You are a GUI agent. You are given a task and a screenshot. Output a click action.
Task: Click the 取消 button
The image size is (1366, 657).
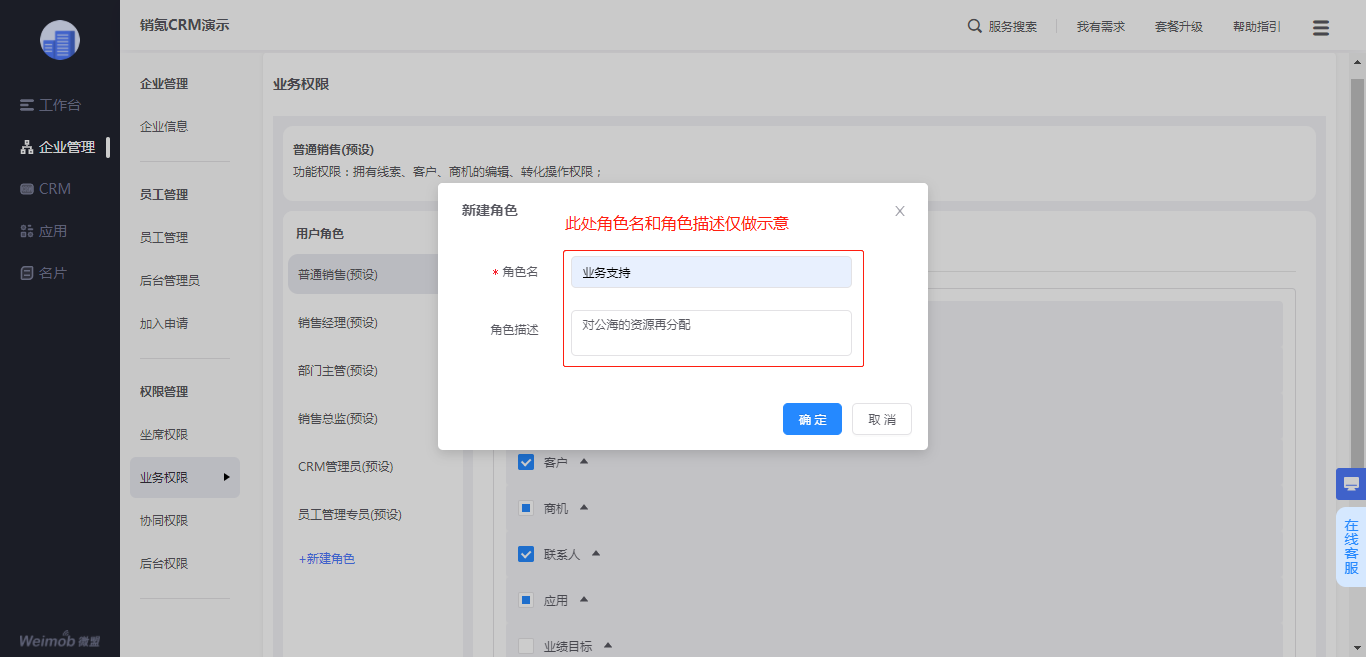[882, 419]
